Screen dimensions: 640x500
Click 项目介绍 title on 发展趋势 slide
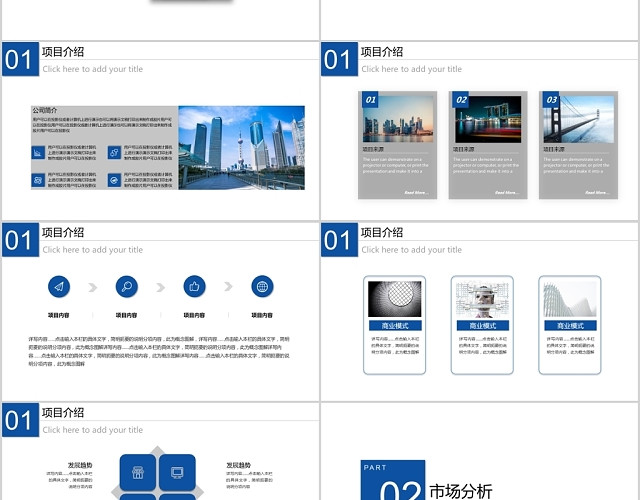[x=63, y=413]
